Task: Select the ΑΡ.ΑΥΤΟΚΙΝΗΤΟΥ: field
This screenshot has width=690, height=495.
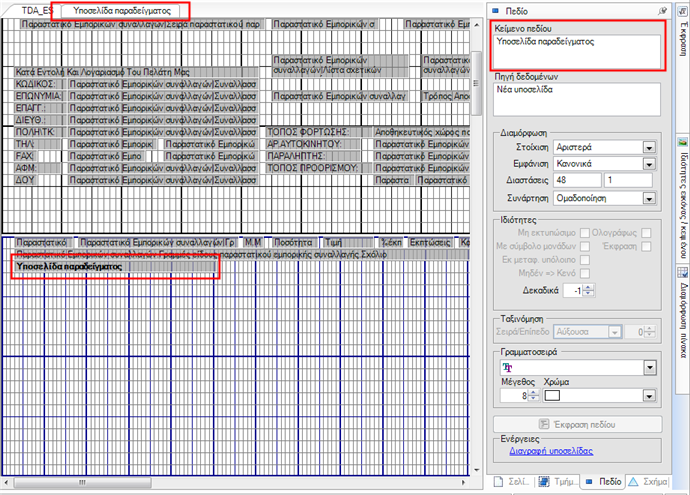Action: 313,144
